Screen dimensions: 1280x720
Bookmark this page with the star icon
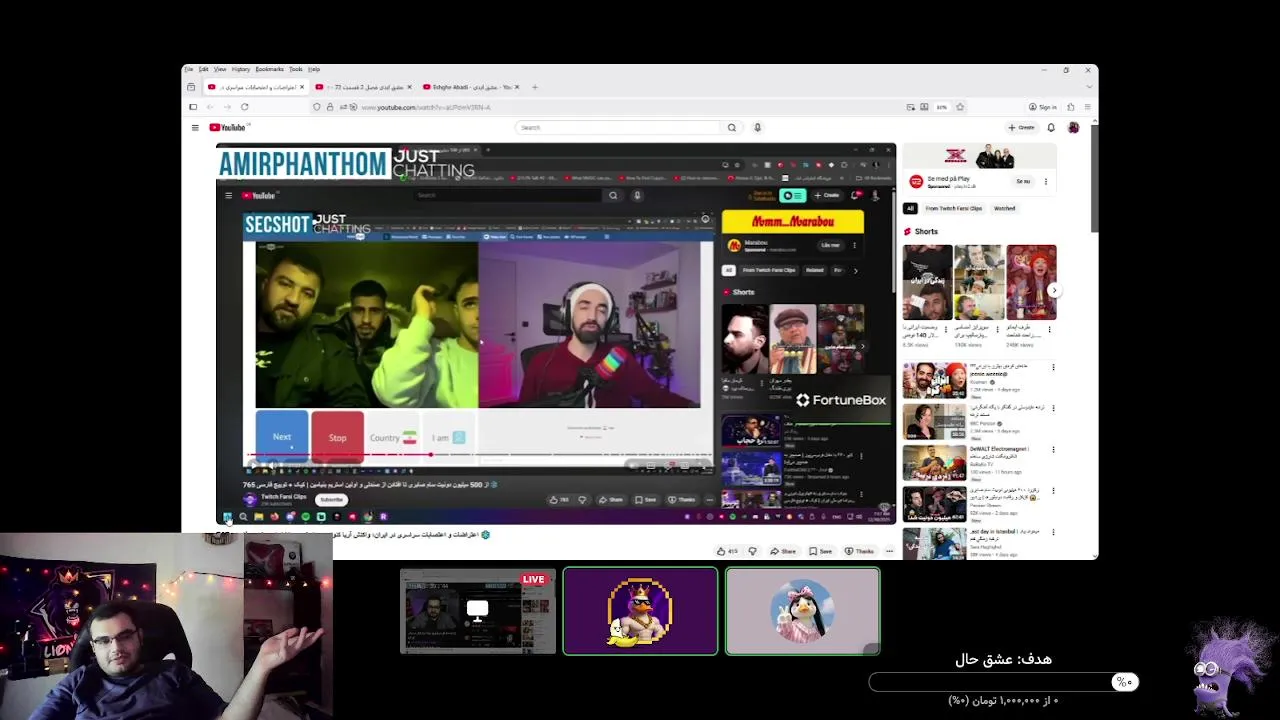(x=960, y=107)
